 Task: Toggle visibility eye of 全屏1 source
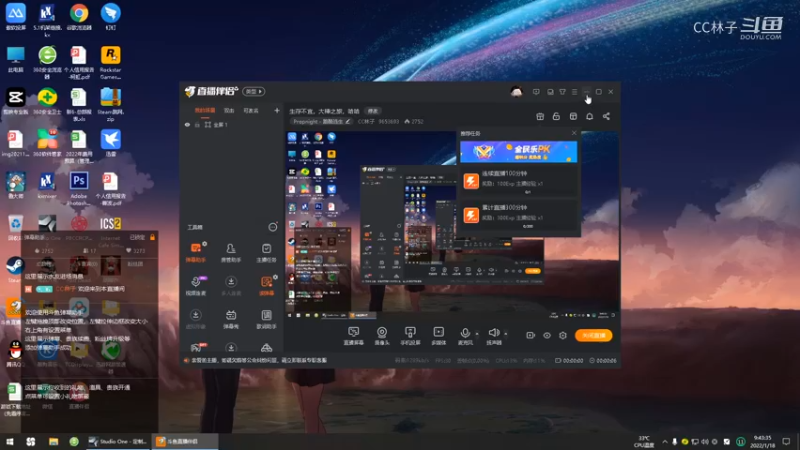187,124
